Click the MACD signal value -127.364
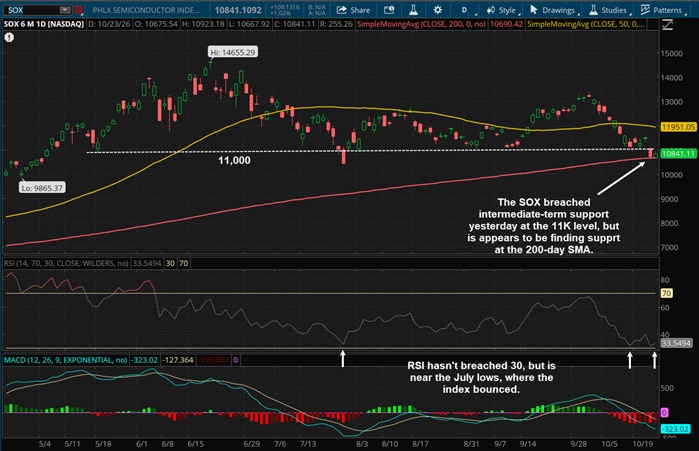 pos(178,360)
